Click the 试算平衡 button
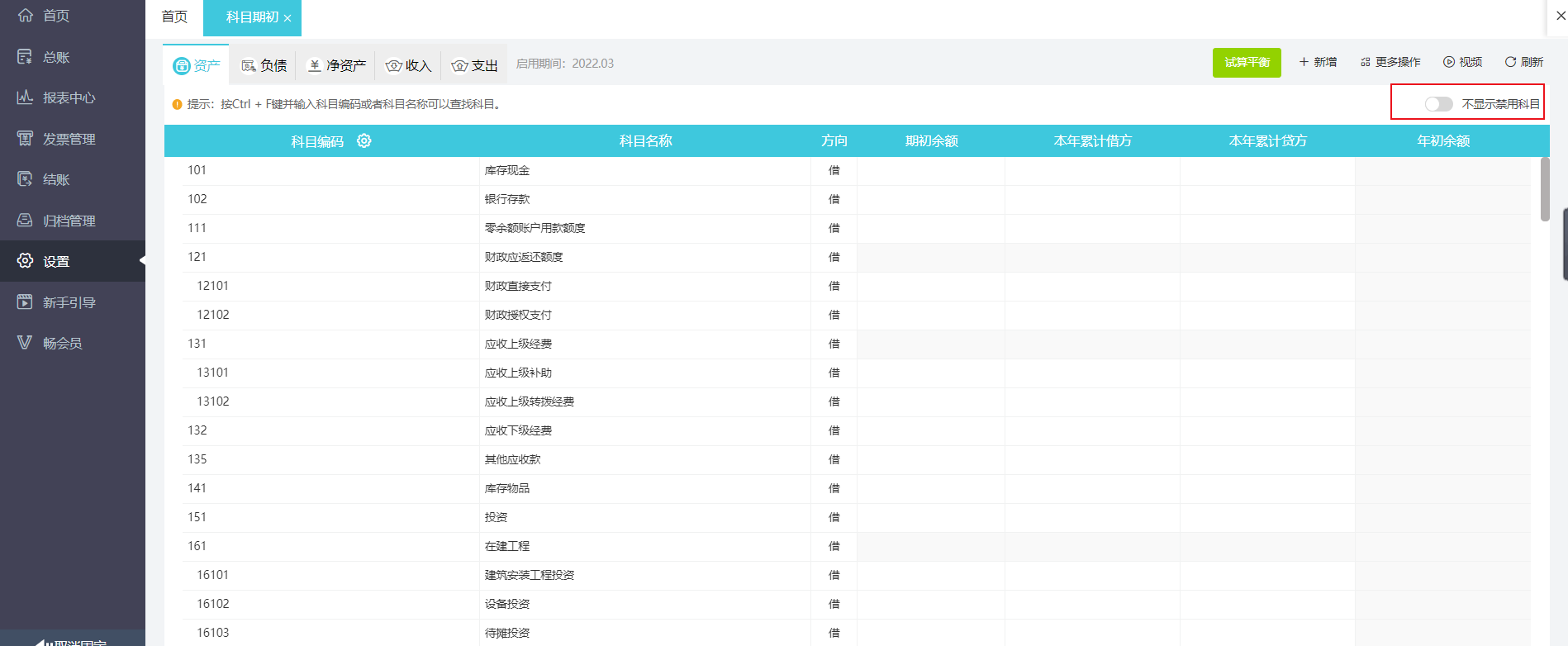 (1246, 63)
